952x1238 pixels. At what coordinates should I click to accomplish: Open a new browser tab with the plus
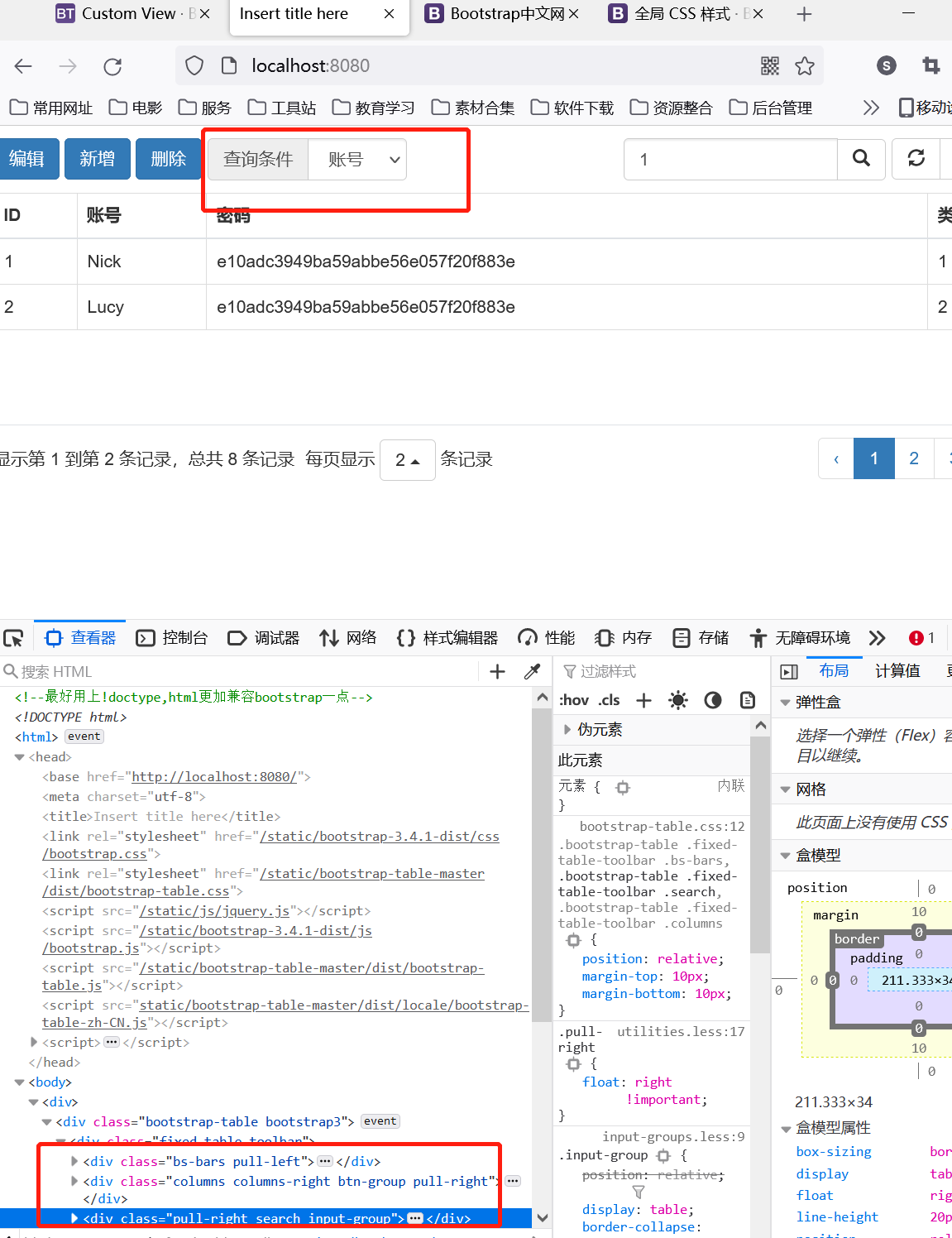[x=804, y=14]
